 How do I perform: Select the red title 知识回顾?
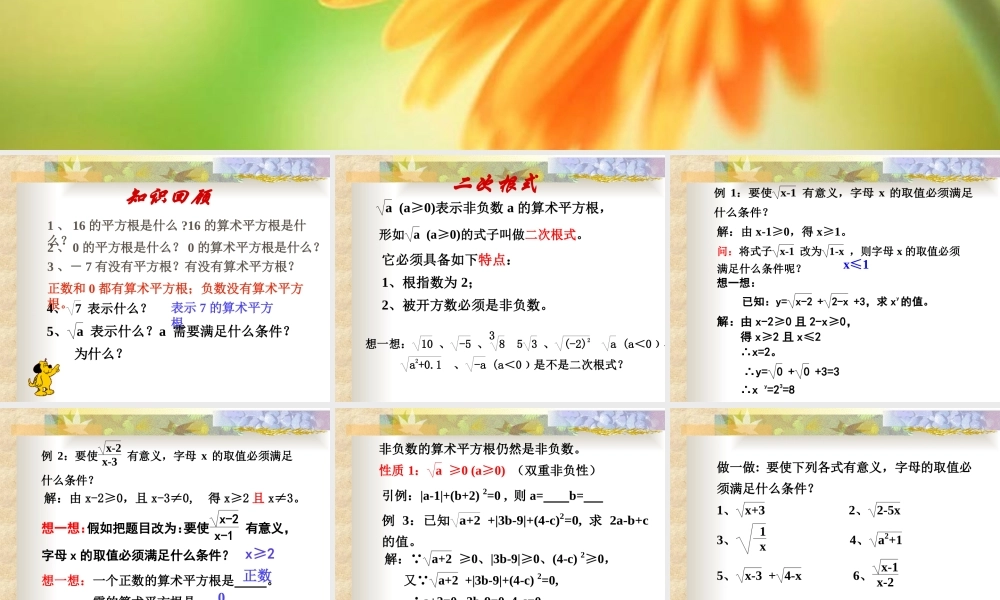(169, 196)
